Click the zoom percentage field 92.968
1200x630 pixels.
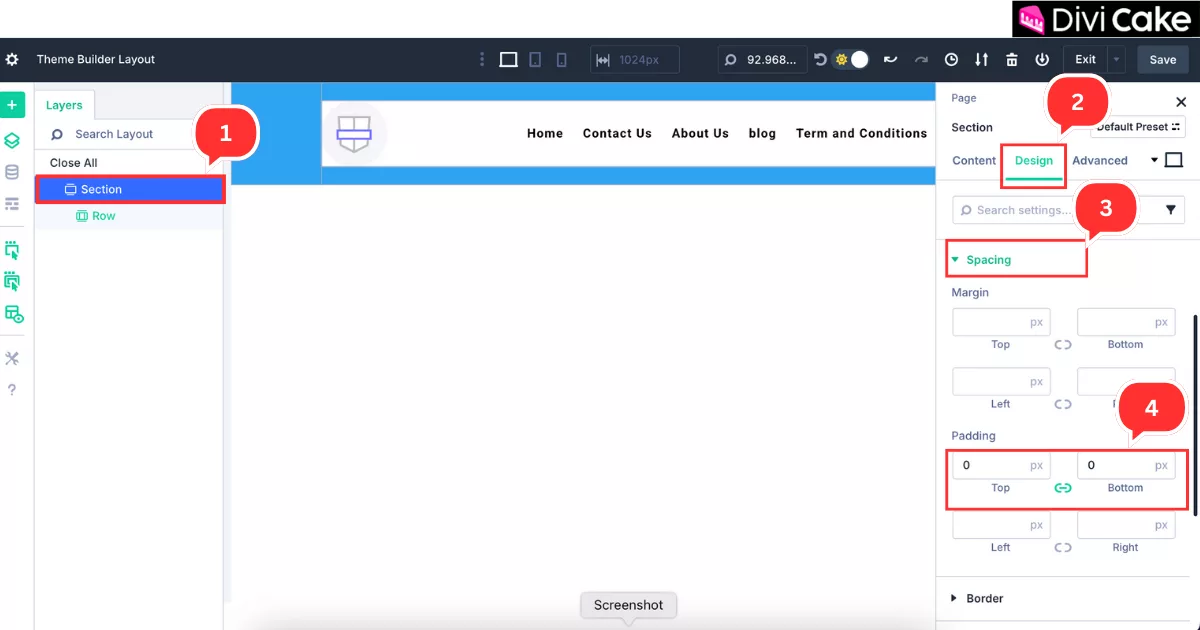[762, 60]
